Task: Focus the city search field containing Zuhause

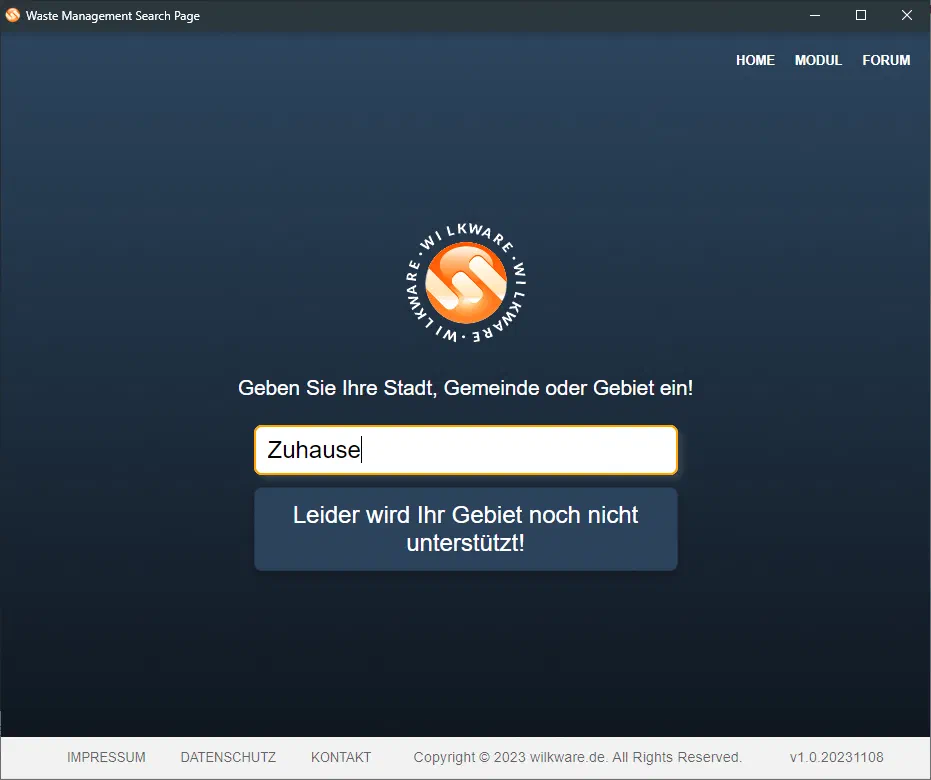Action: pyautogui.click(x=466, y=450)
